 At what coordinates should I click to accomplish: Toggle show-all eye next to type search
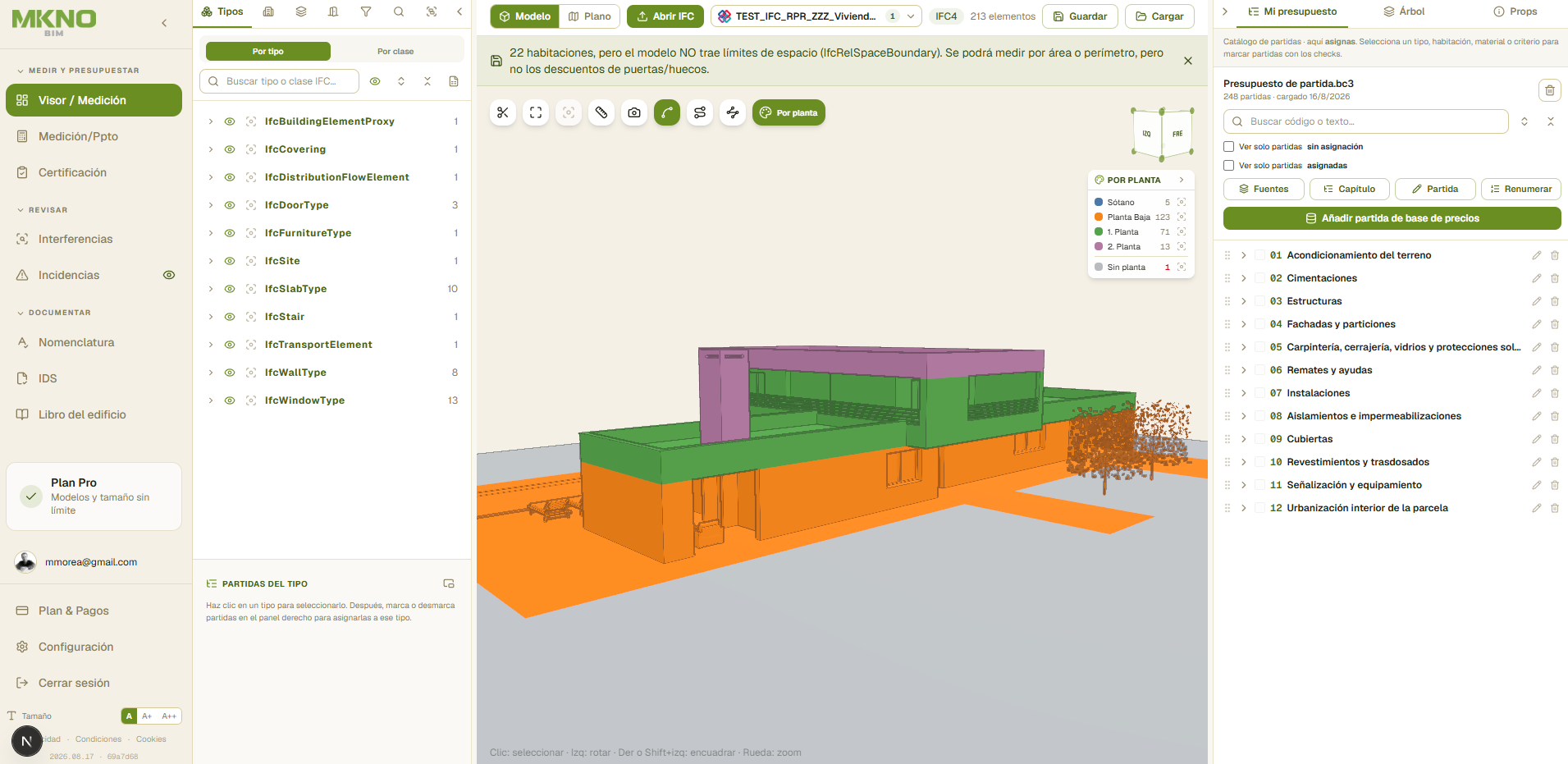375,81
